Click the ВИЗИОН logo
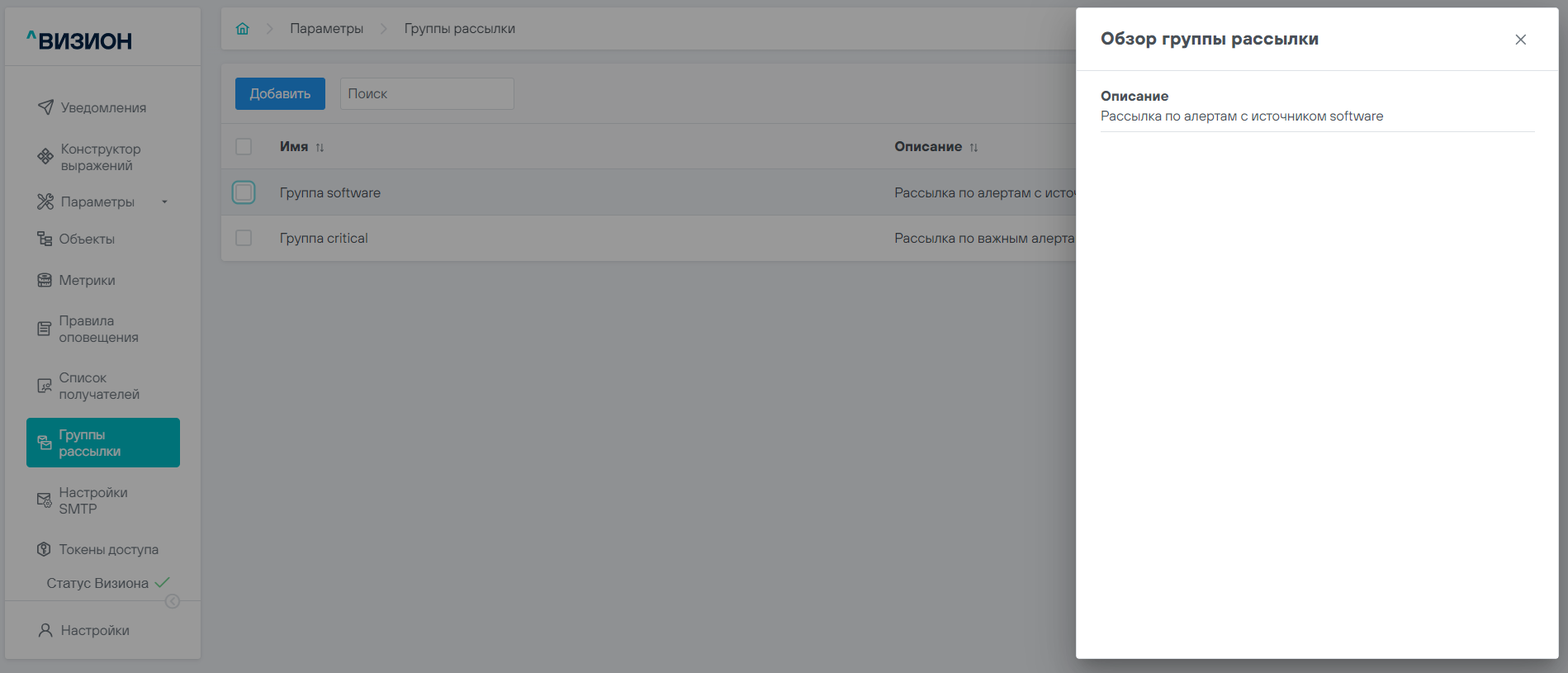The width and height of the screenshot is (1568, 673). pyautogui.click(x=79, y=40)
